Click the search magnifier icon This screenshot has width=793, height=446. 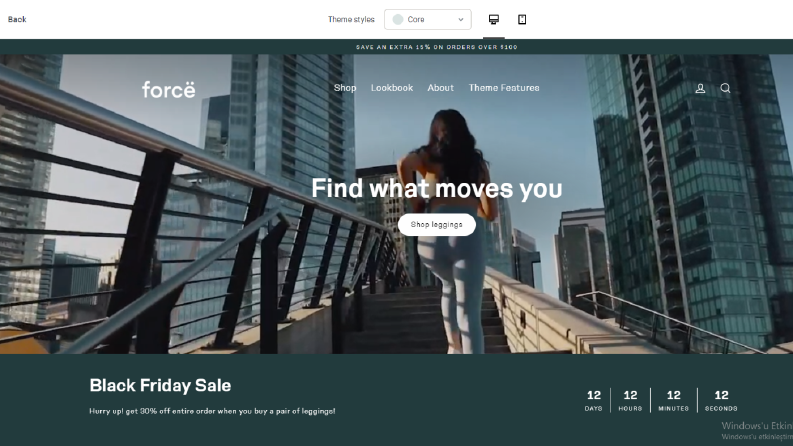click(x=725, y=88)
